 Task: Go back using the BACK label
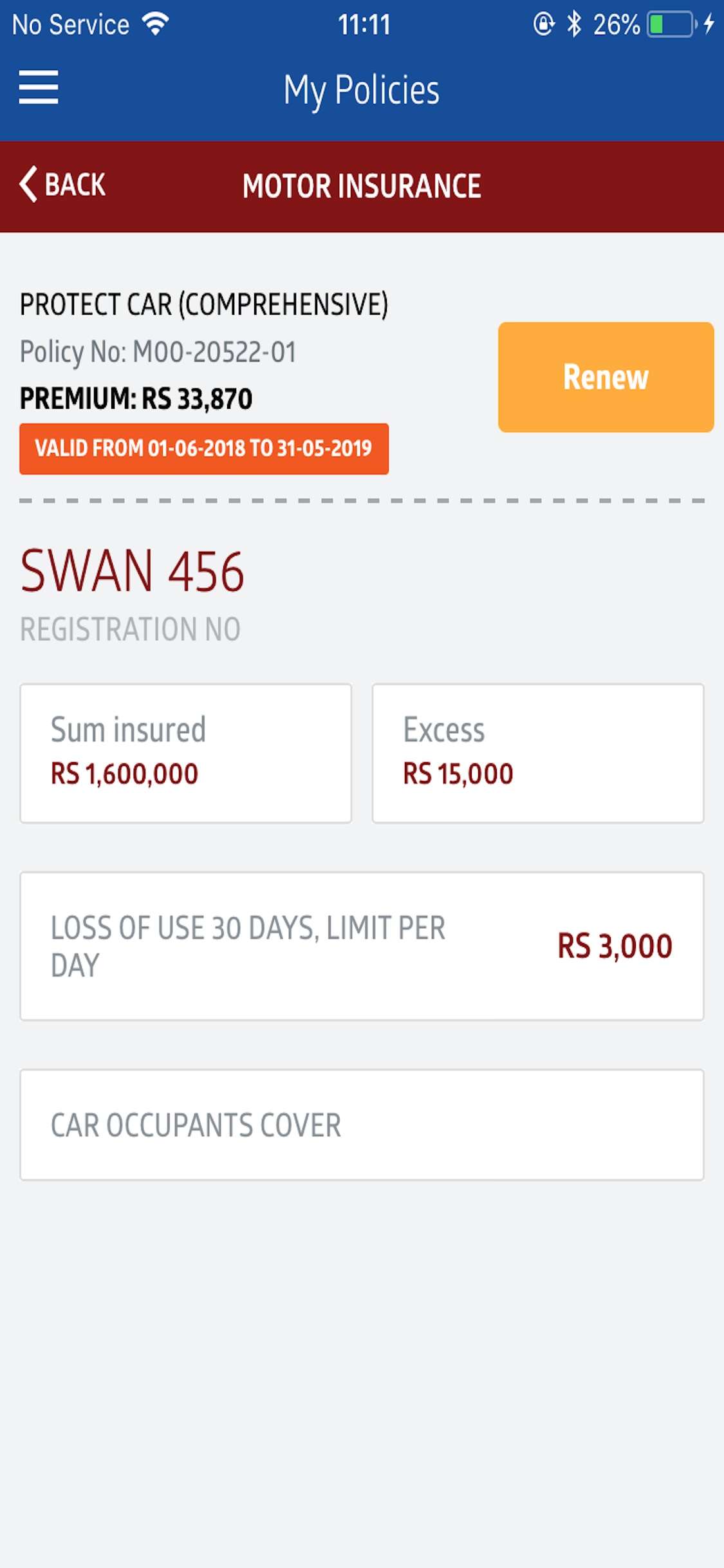[75, 185]
